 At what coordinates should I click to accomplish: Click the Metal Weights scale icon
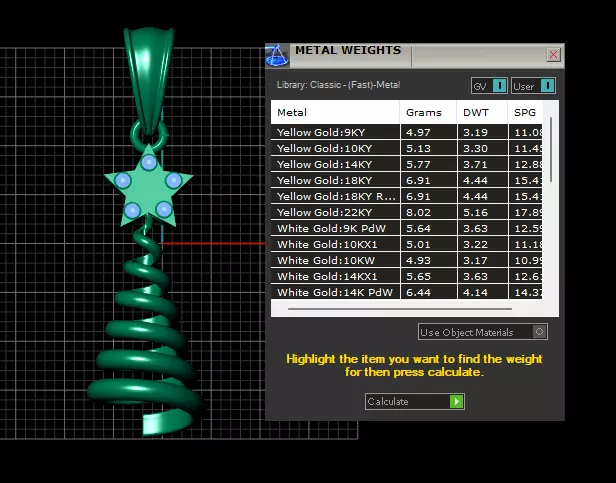coord(277,55)
